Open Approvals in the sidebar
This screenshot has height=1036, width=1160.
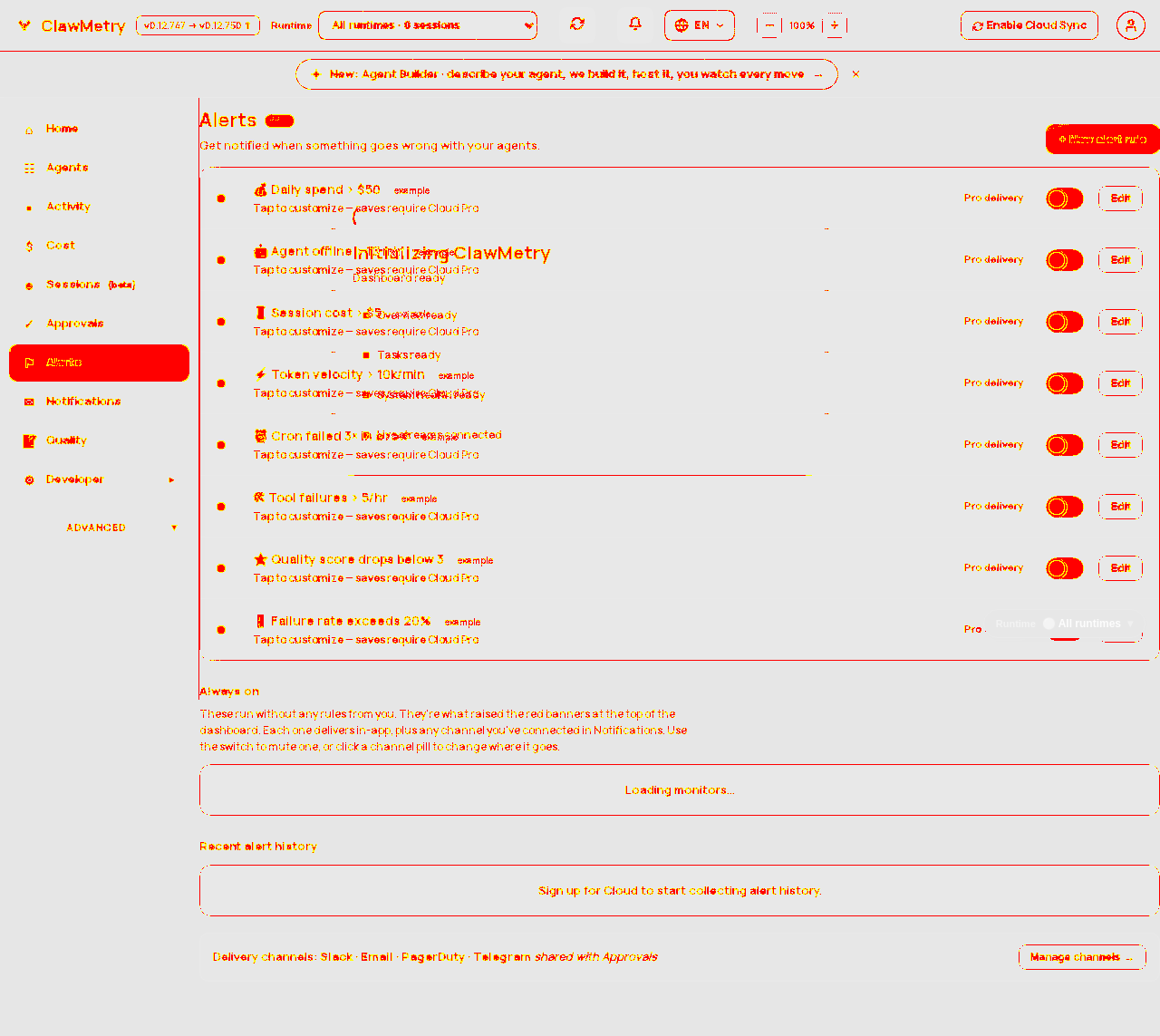100,324
